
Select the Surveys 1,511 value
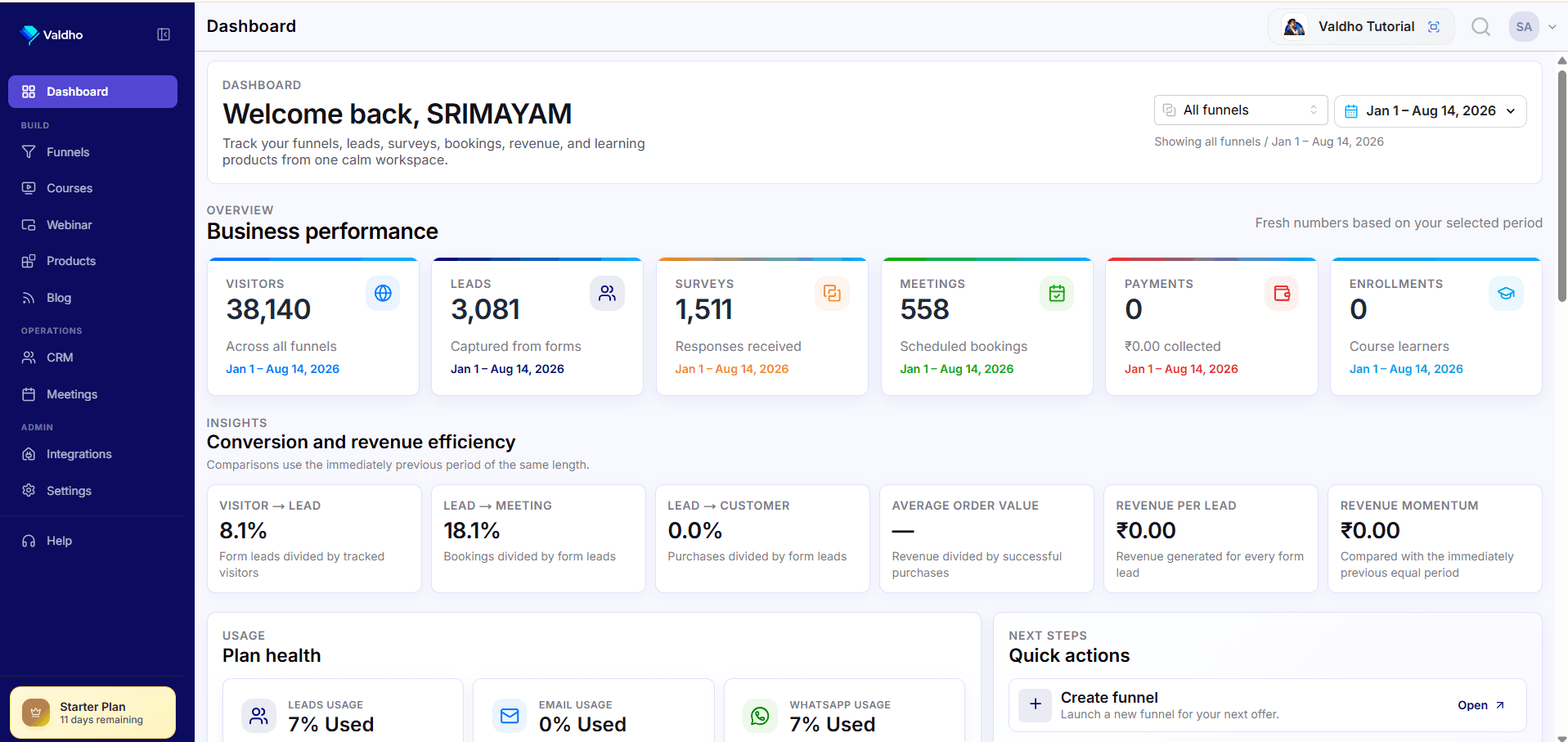click(x=703, y=309)
